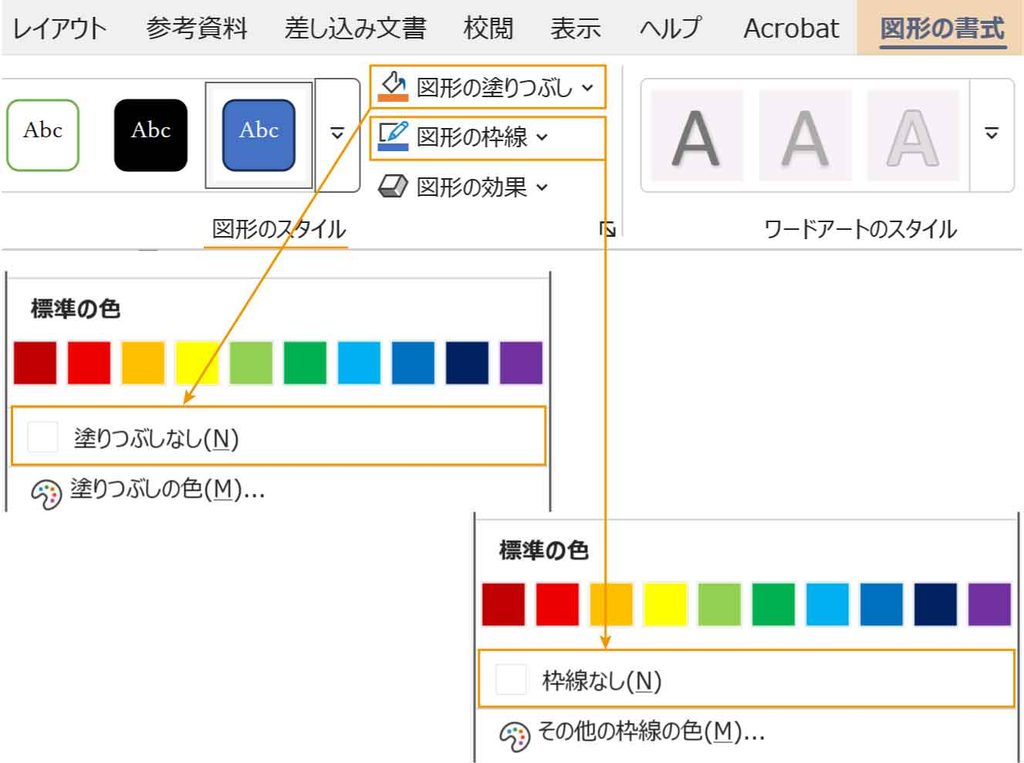Apply the green outline Abc shape style

click(x=43, y=135)
